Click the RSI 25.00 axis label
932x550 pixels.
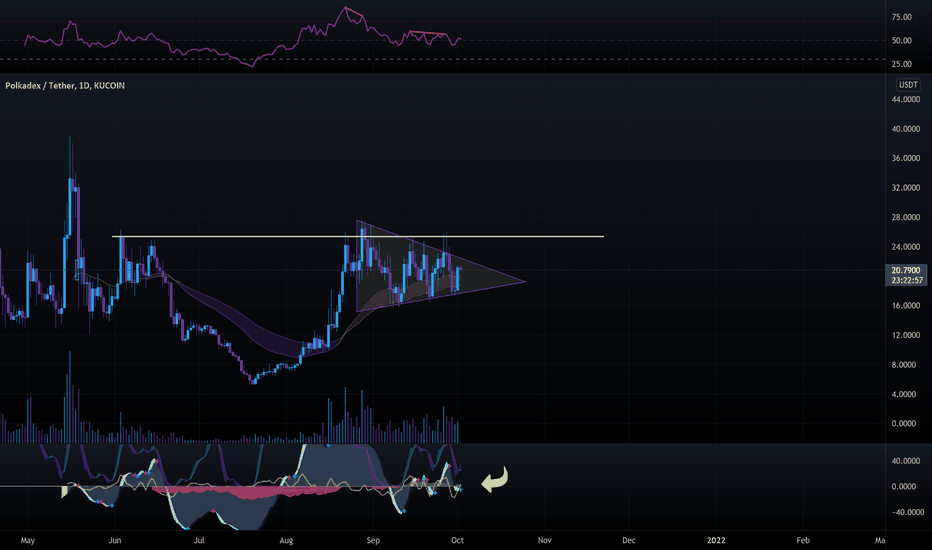[901, 64]
